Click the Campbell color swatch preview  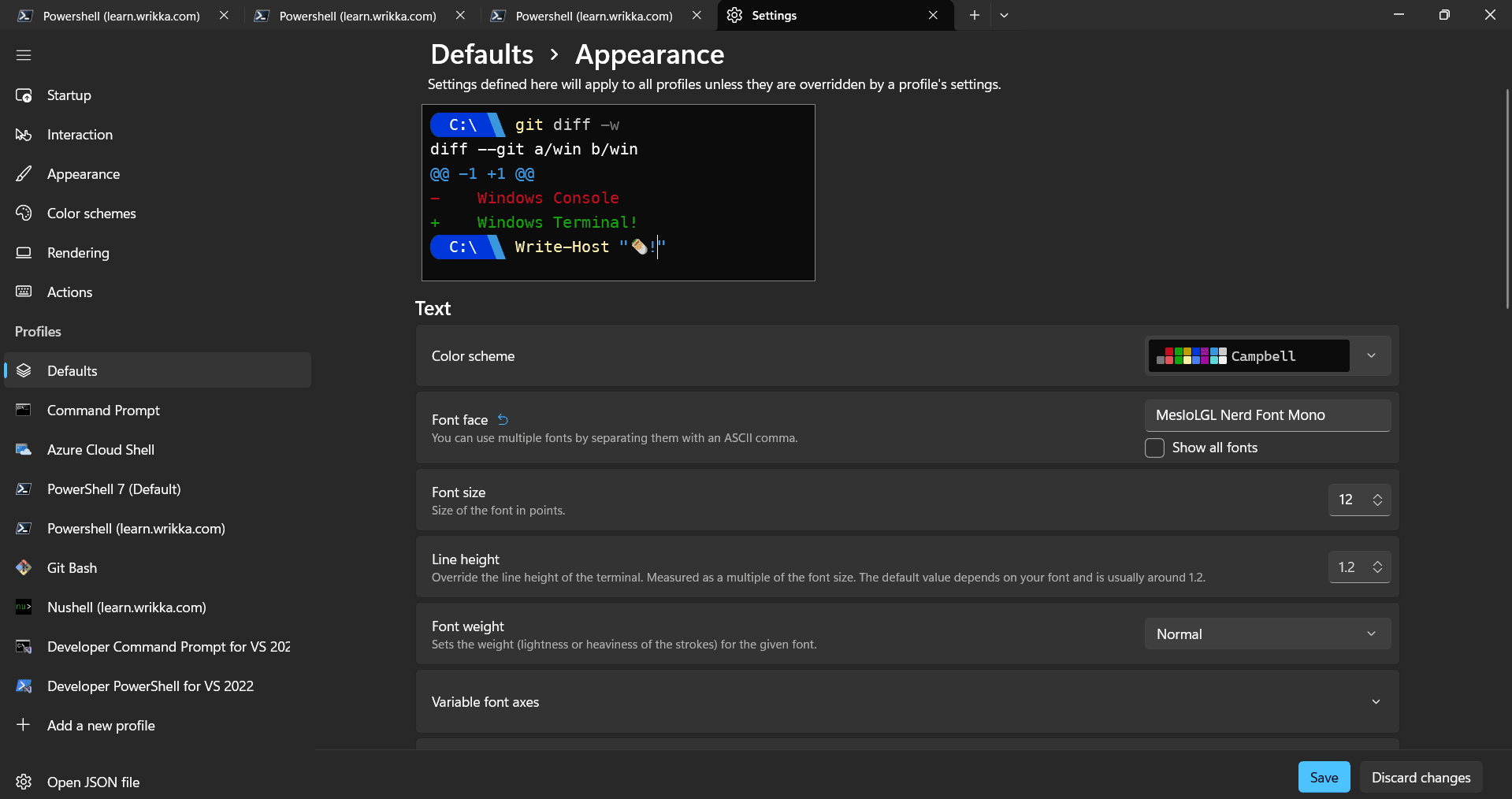pyautogui.click(x=1191, y=356)
